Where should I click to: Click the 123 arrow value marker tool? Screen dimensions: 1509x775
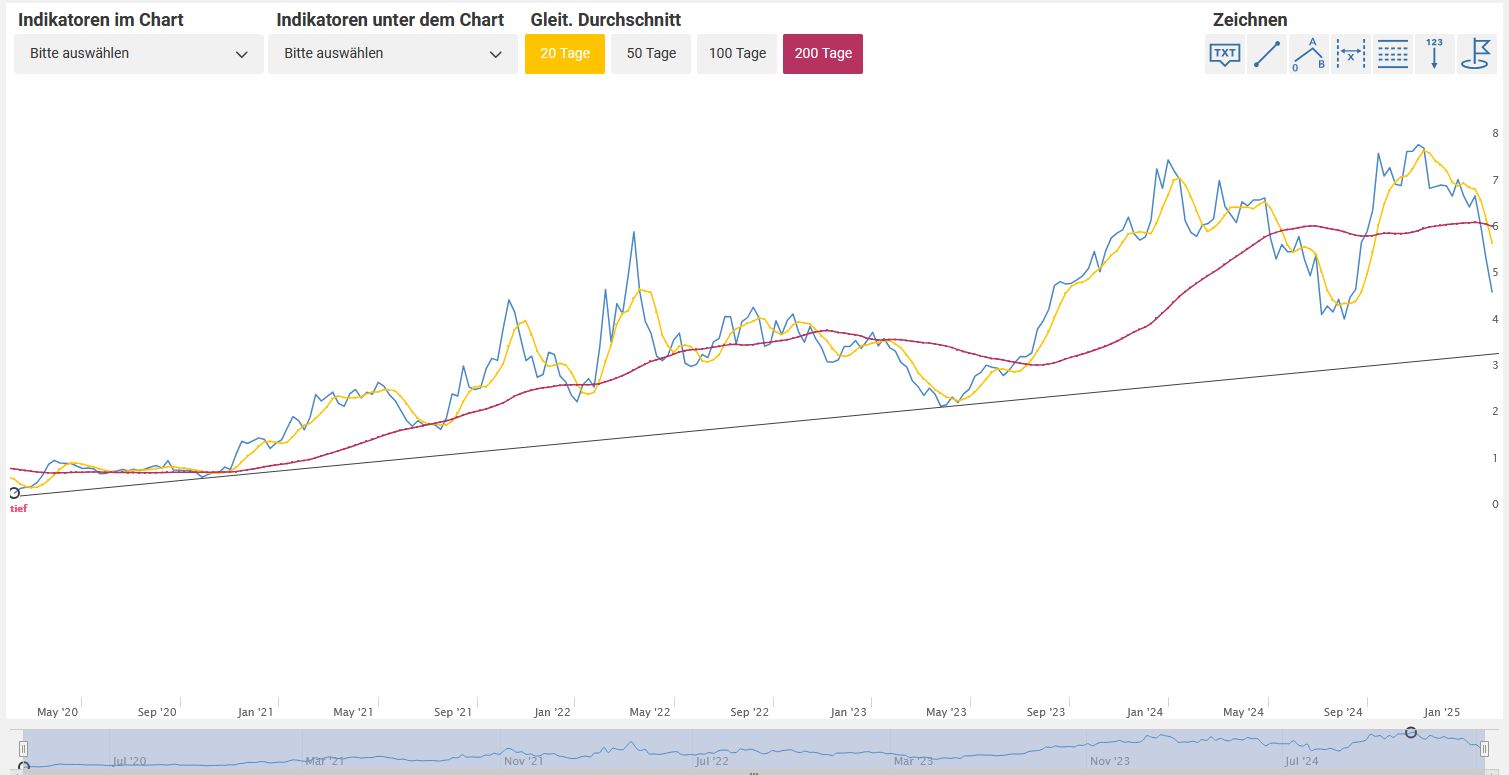point(1434,54)
